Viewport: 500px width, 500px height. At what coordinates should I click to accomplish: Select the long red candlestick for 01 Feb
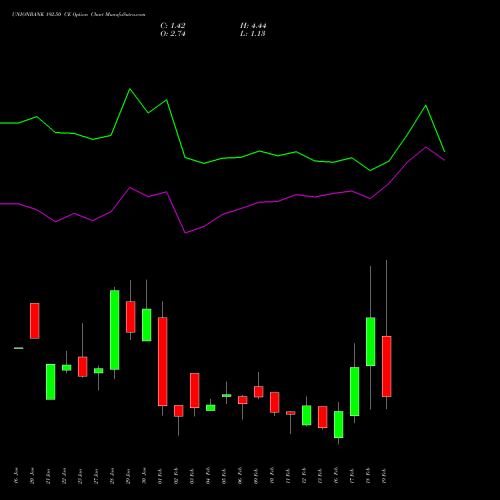click(163, 361)
